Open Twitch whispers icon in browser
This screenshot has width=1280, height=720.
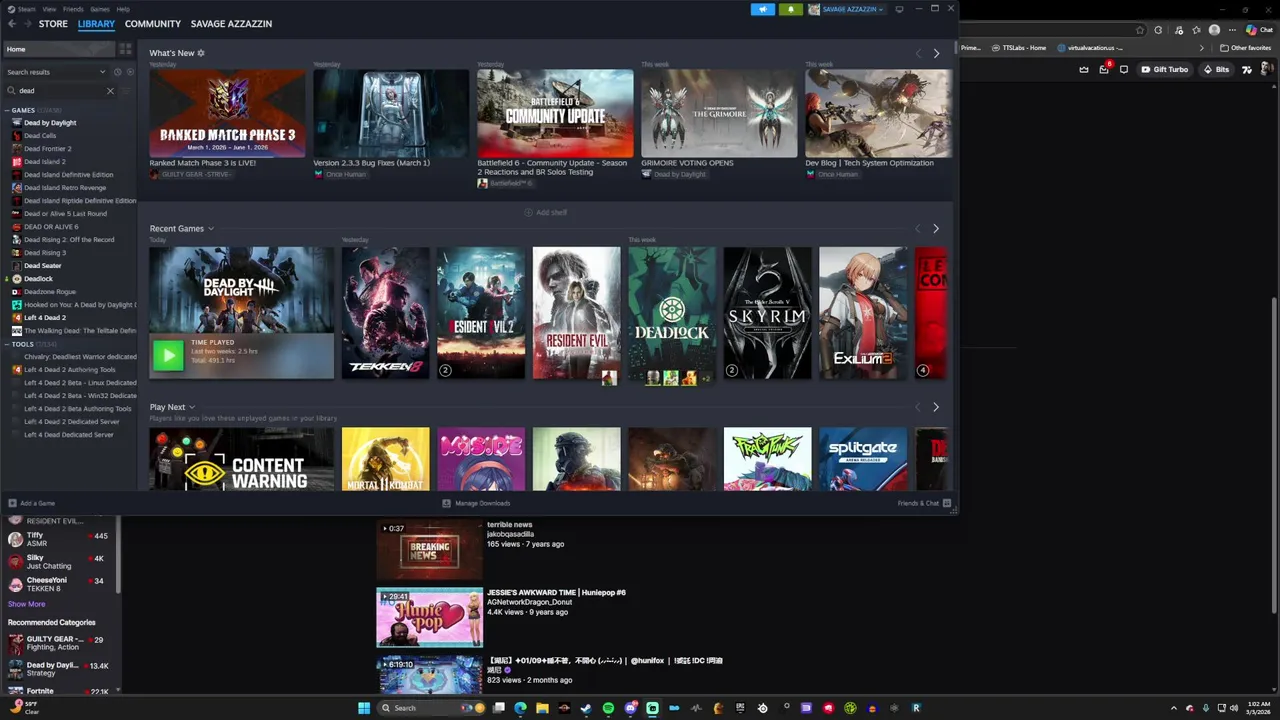1124,69
